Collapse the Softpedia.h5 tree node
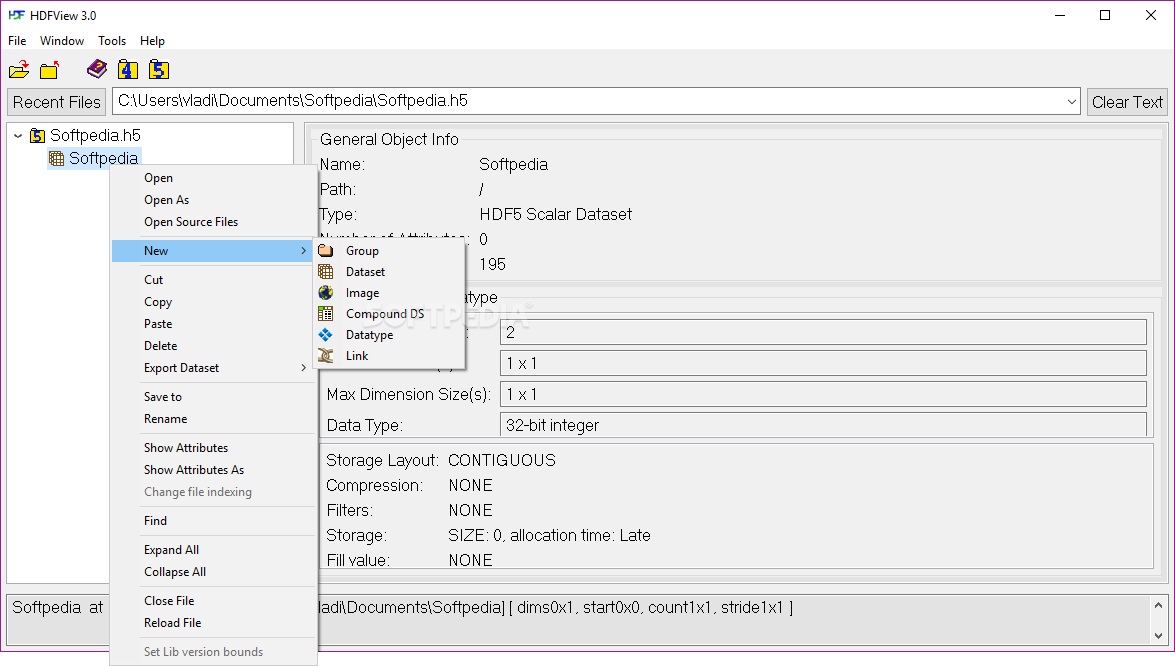Image resolution: width=1175 pixels, height=666 pixels. pyautogui.click(x=18, y=136)
